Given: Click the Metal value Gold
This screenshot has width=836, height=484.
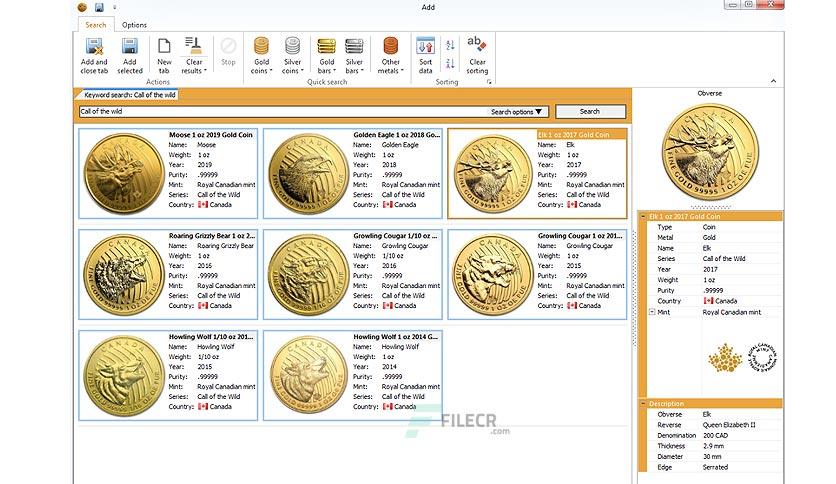Looking at the screenshot, I should pos(709,238).
